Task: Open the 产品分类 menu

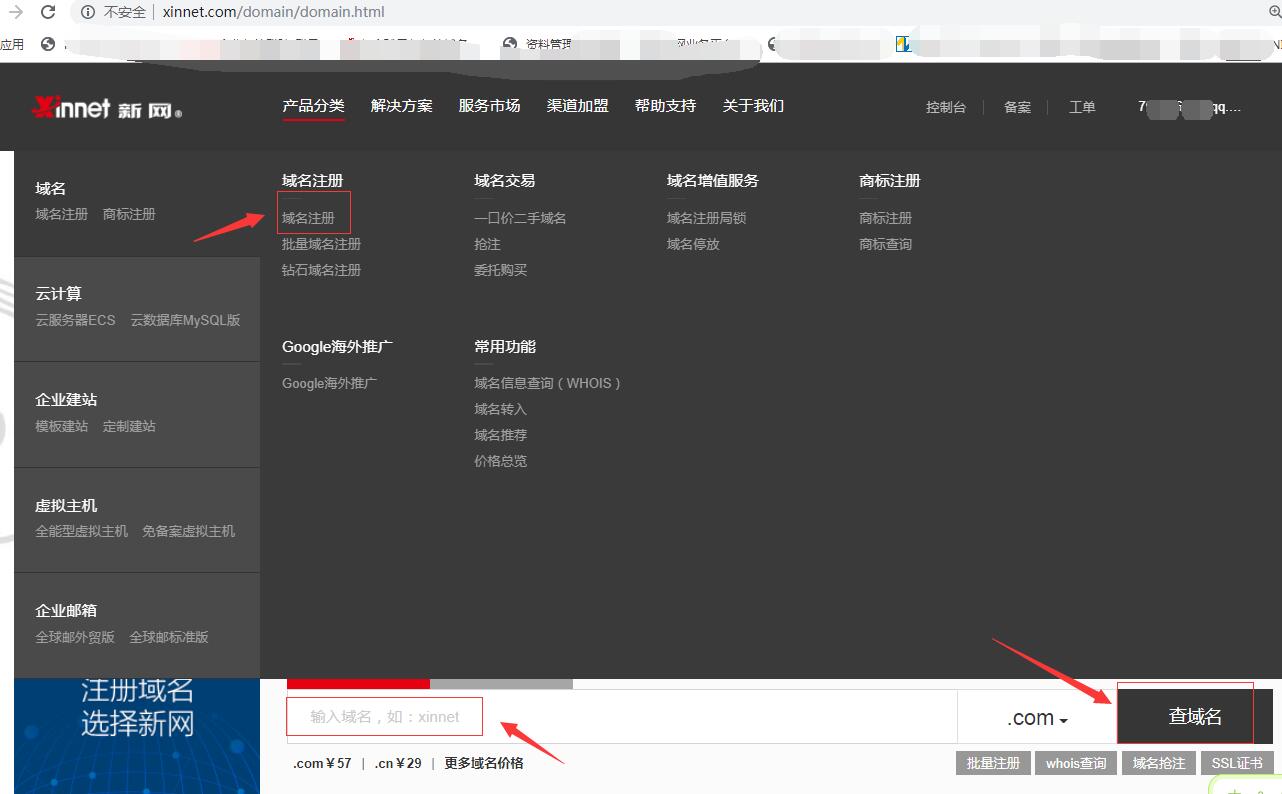Action: coord(313,105)
